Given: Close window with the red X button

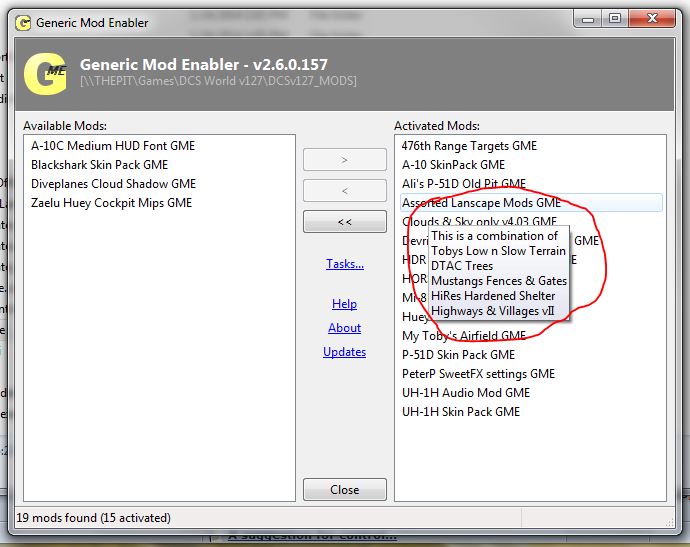Looking at the screenshot, I should [652, 19].
